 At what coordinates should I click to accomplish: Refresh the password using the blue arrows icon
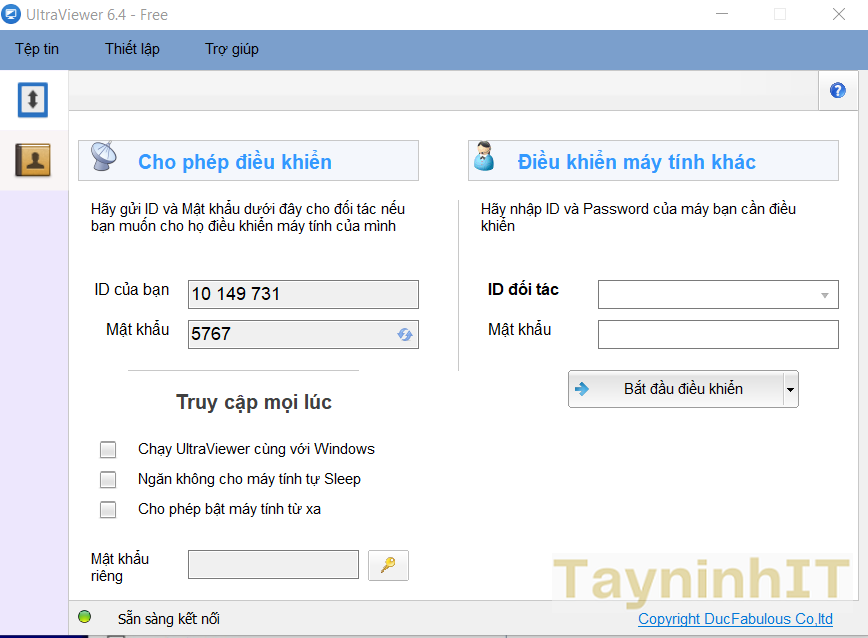tap(405, 335)
